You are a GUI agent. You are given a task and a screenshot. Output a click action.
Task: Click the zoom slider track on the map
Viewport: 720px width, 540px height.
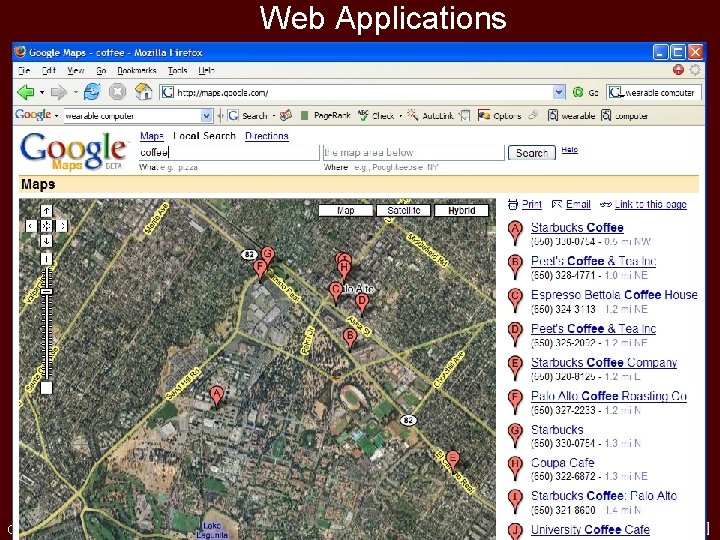click(x=46, y=324)
